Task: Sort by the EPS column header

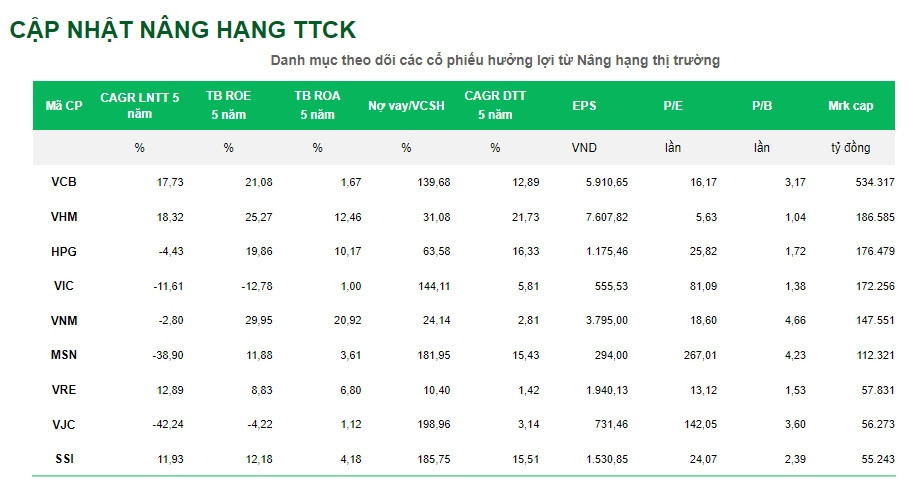Action: coord(583,106)
